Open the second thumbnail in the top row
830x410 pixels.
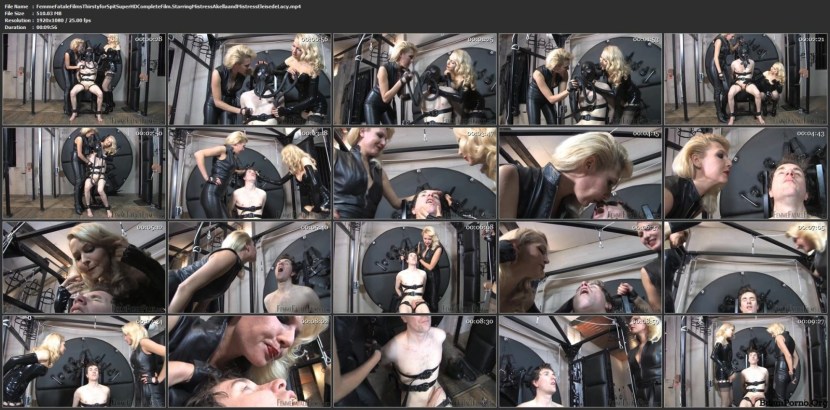tap(249, 79)
